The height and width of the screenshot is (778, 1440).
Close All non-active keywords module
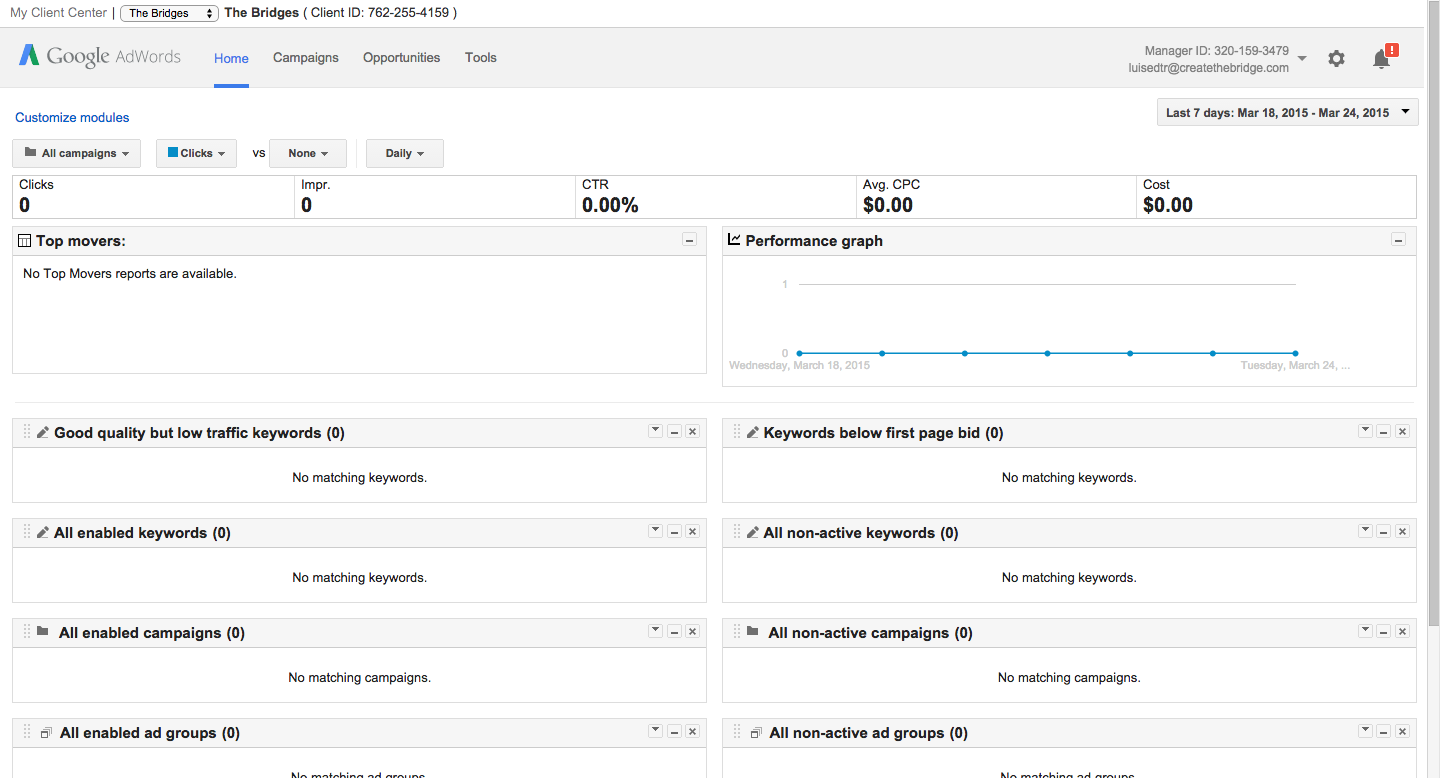tap(1402, 531)
